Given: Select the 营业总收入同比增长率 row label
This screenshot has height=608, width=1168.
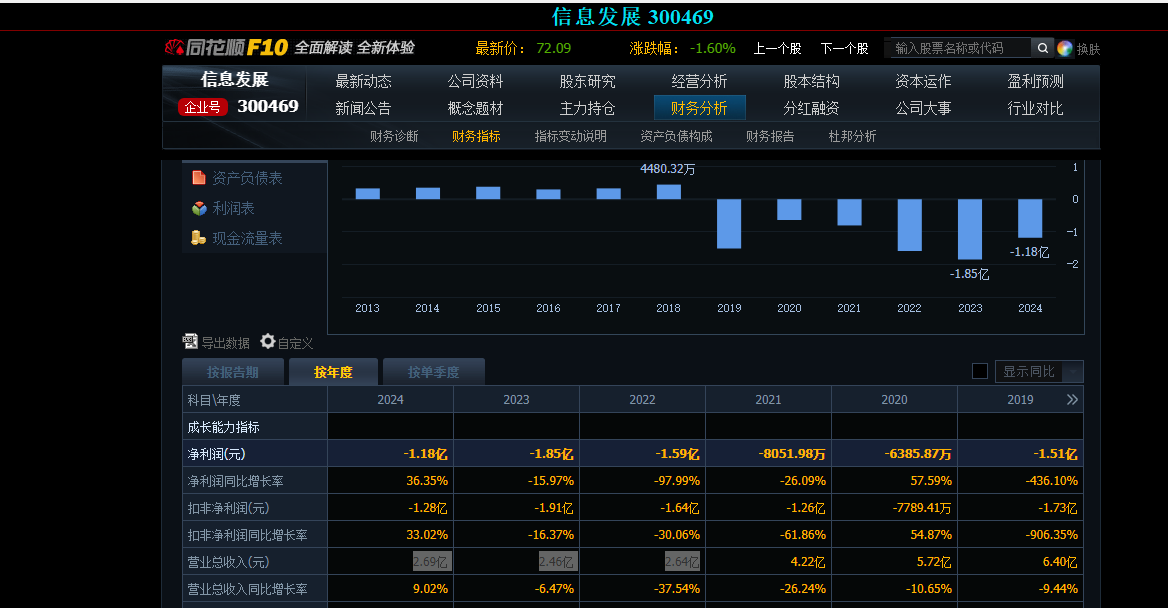Looking at the screenshot, I should [x=247, y=589].
